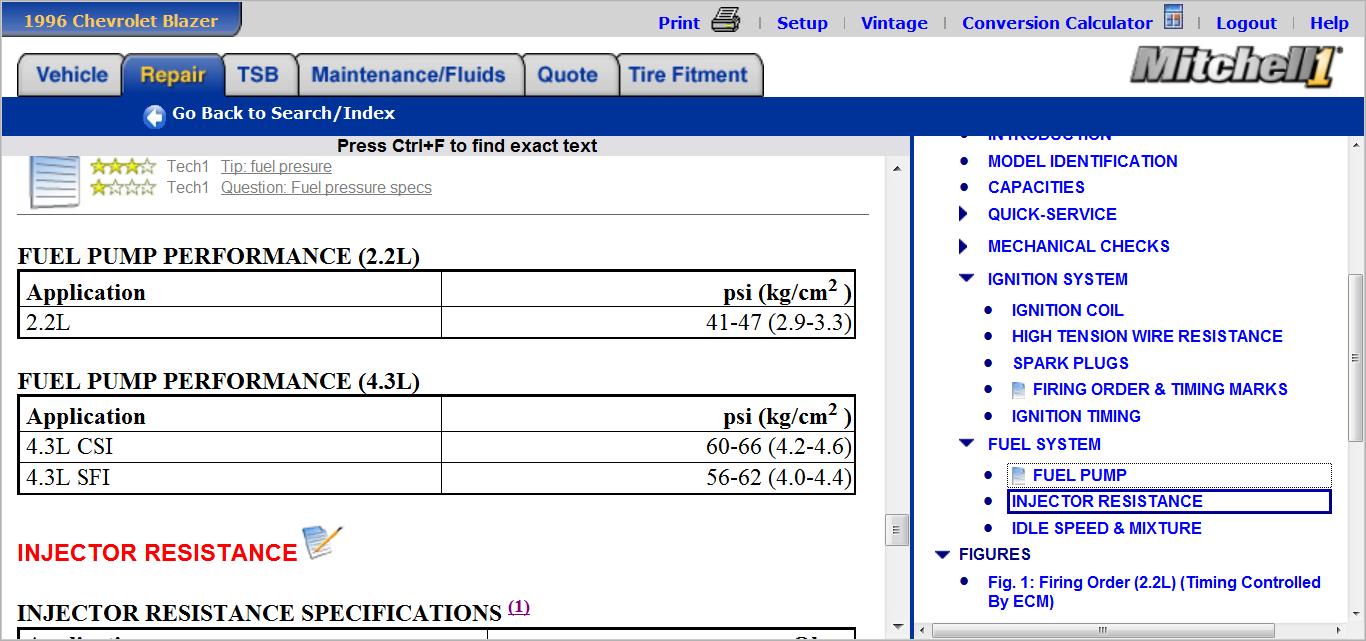Open the 'Tip: fuel presure' link

[x=276, y=167]
